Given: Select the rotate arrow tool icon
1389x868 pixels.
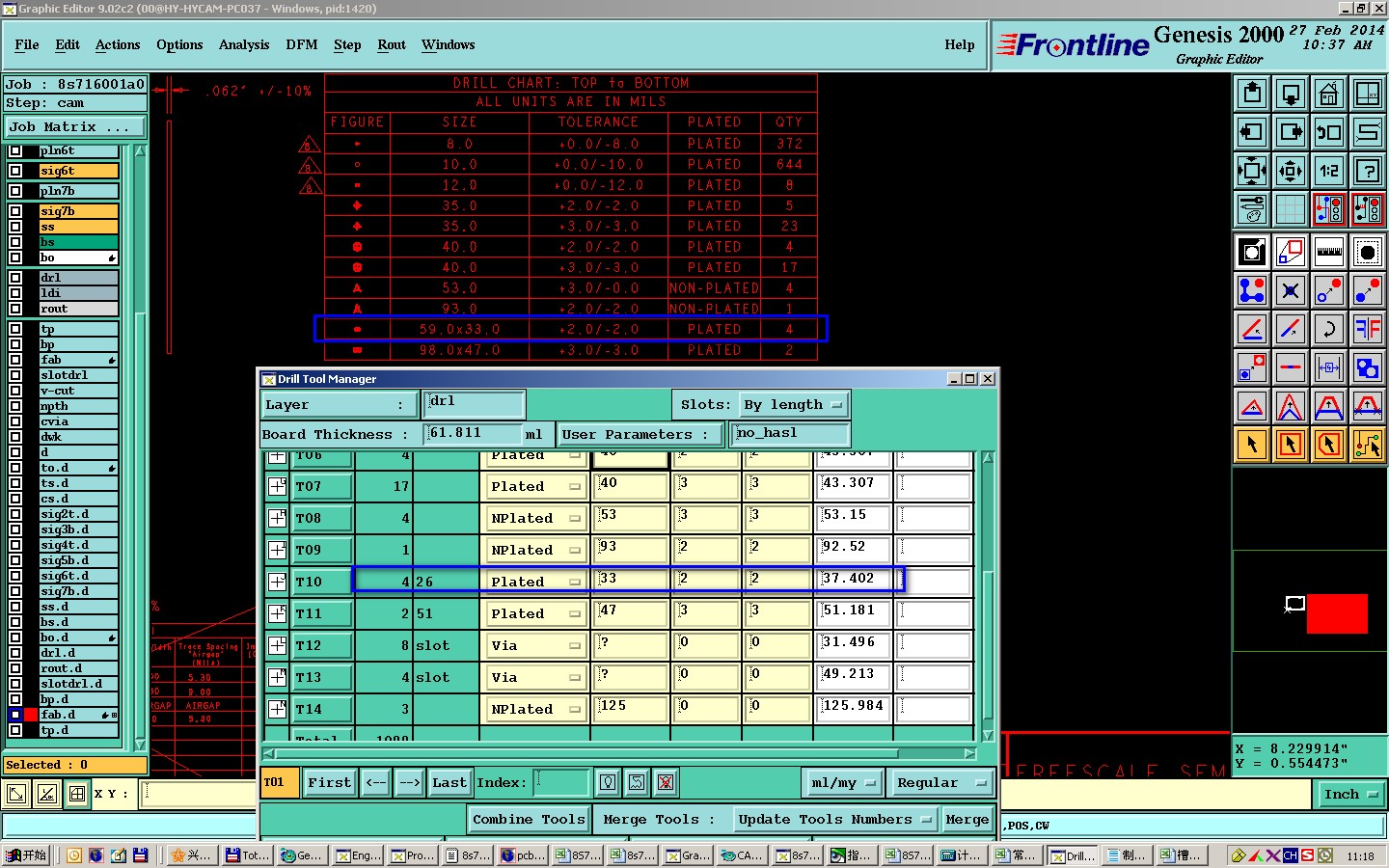Looking at the screenshot, I should [x=1329, y=329].
